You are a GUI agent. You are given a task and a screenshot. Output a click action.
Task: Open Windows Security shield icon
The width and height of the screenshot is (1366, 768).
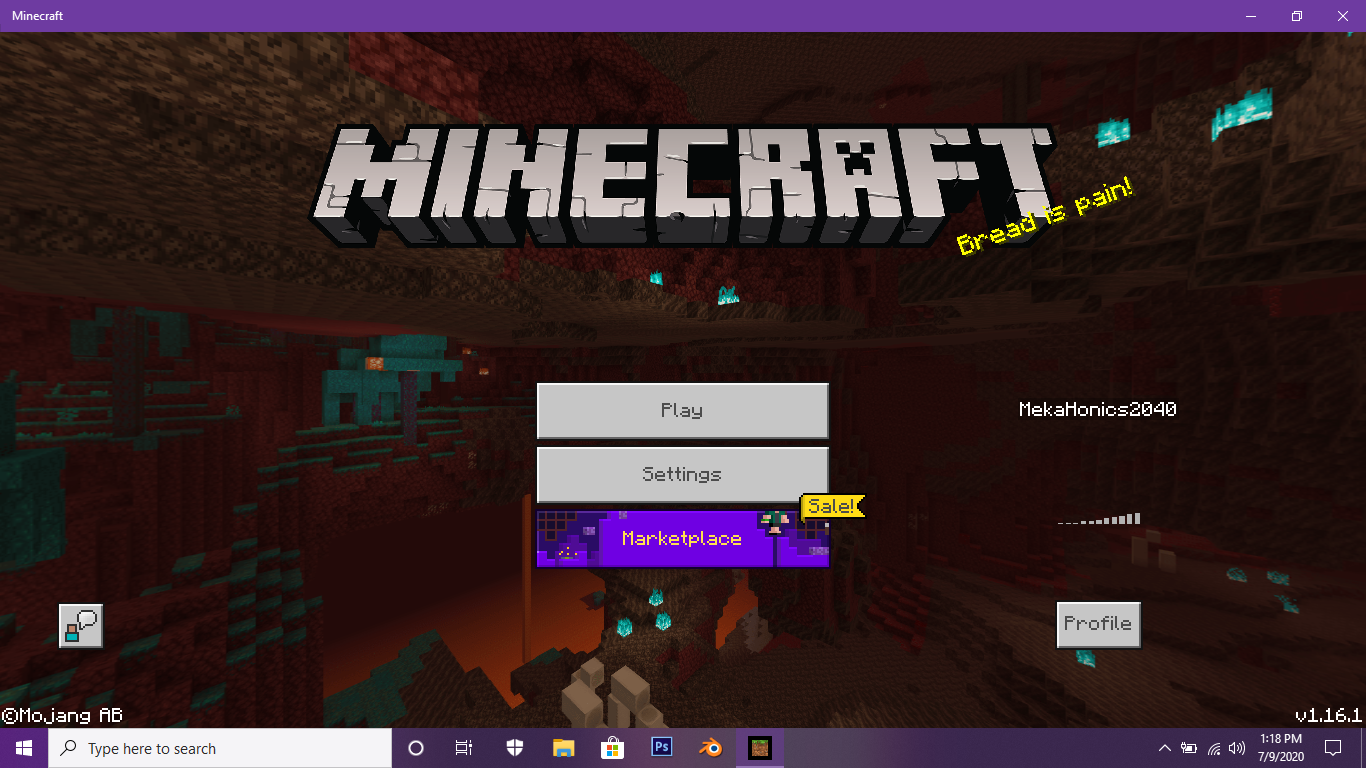pyautogui.click(x=514, y=748)
